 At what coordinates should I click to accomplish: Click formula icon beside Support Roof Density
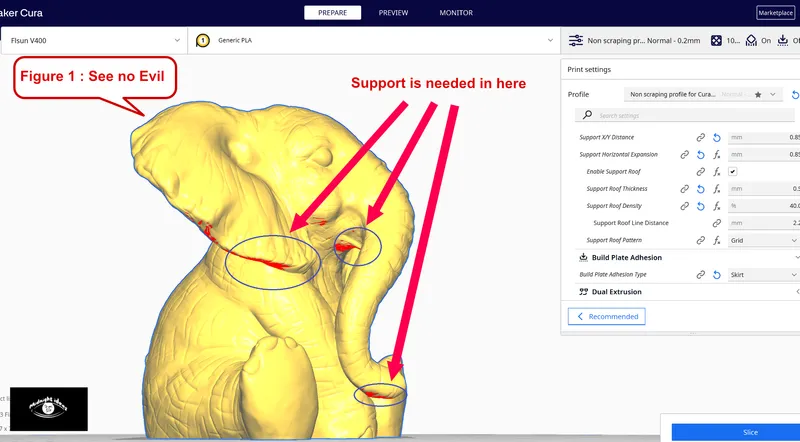717,206
